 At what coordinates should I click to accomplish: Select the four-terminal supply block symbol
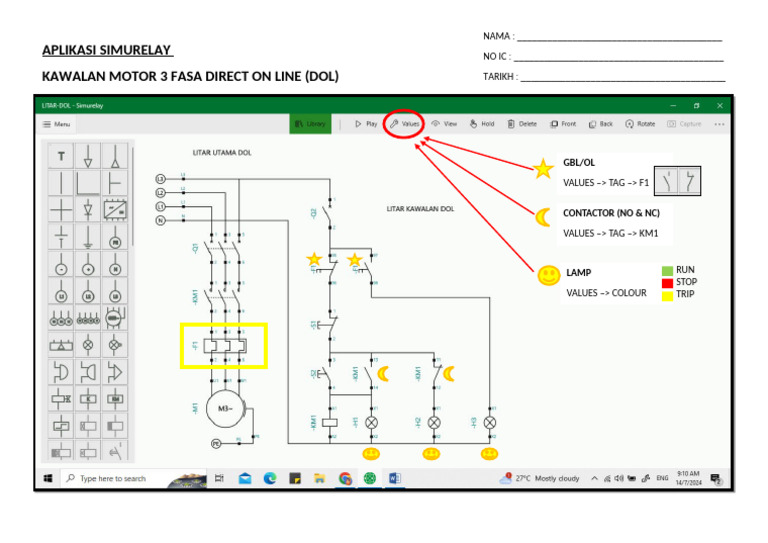88,319
